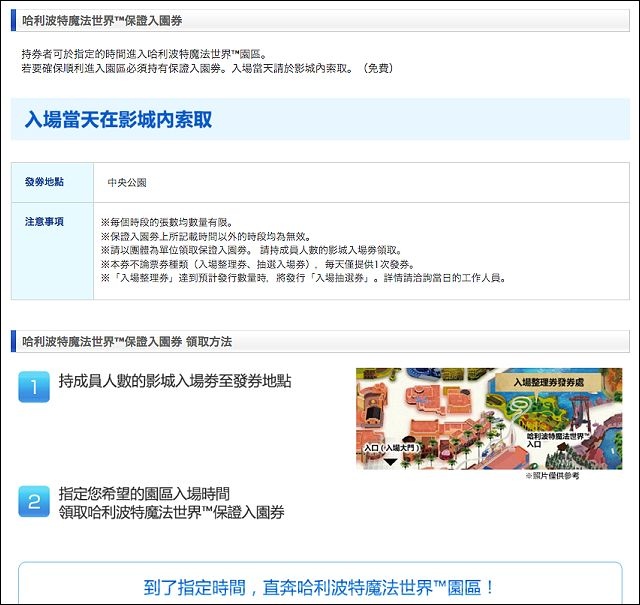Click the 注意事項 table label

point(44,221)
